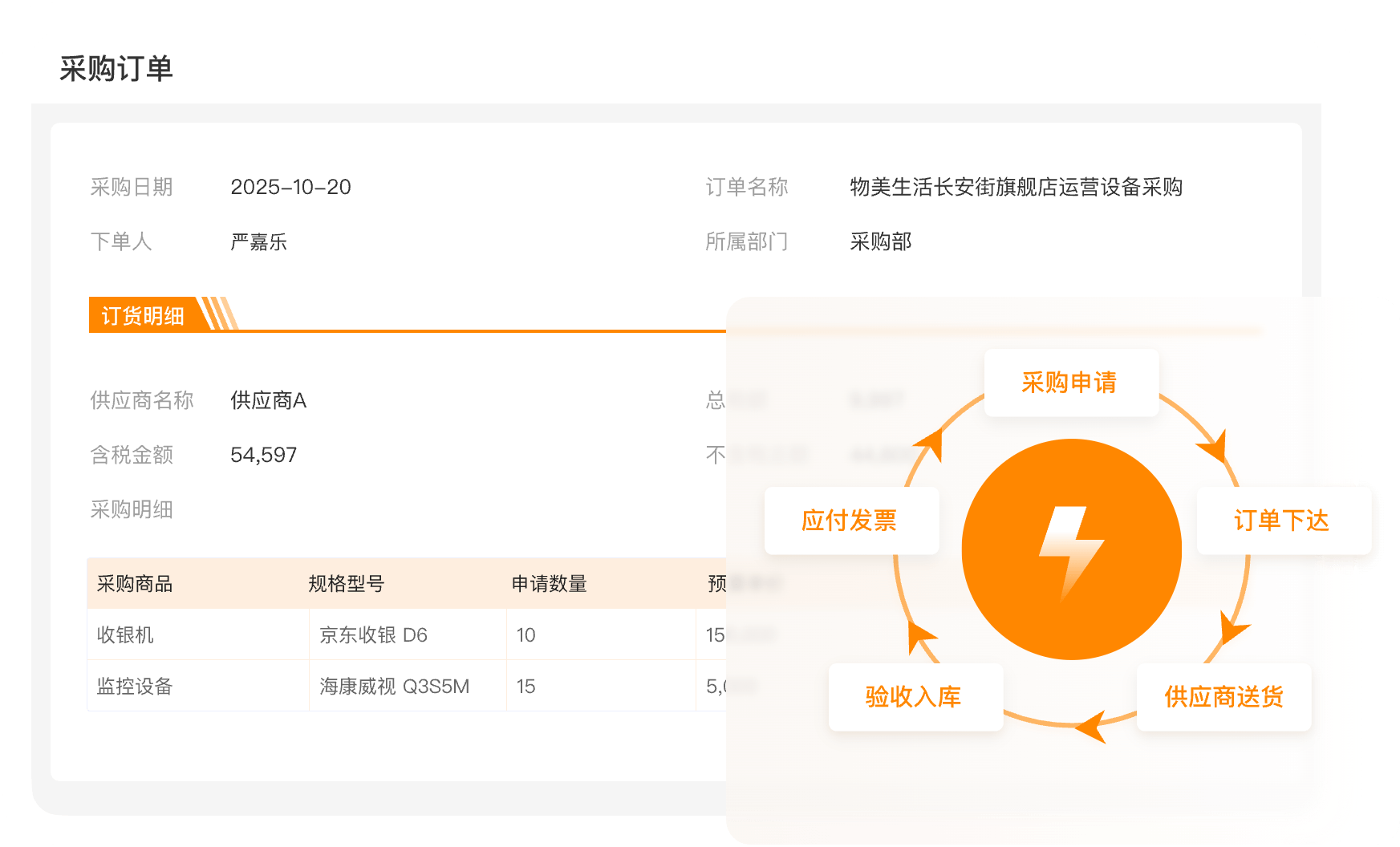Click the 采购部 department field
Image resolution: width=1400 pixels, height=847 pixels.
click(880, 241)
